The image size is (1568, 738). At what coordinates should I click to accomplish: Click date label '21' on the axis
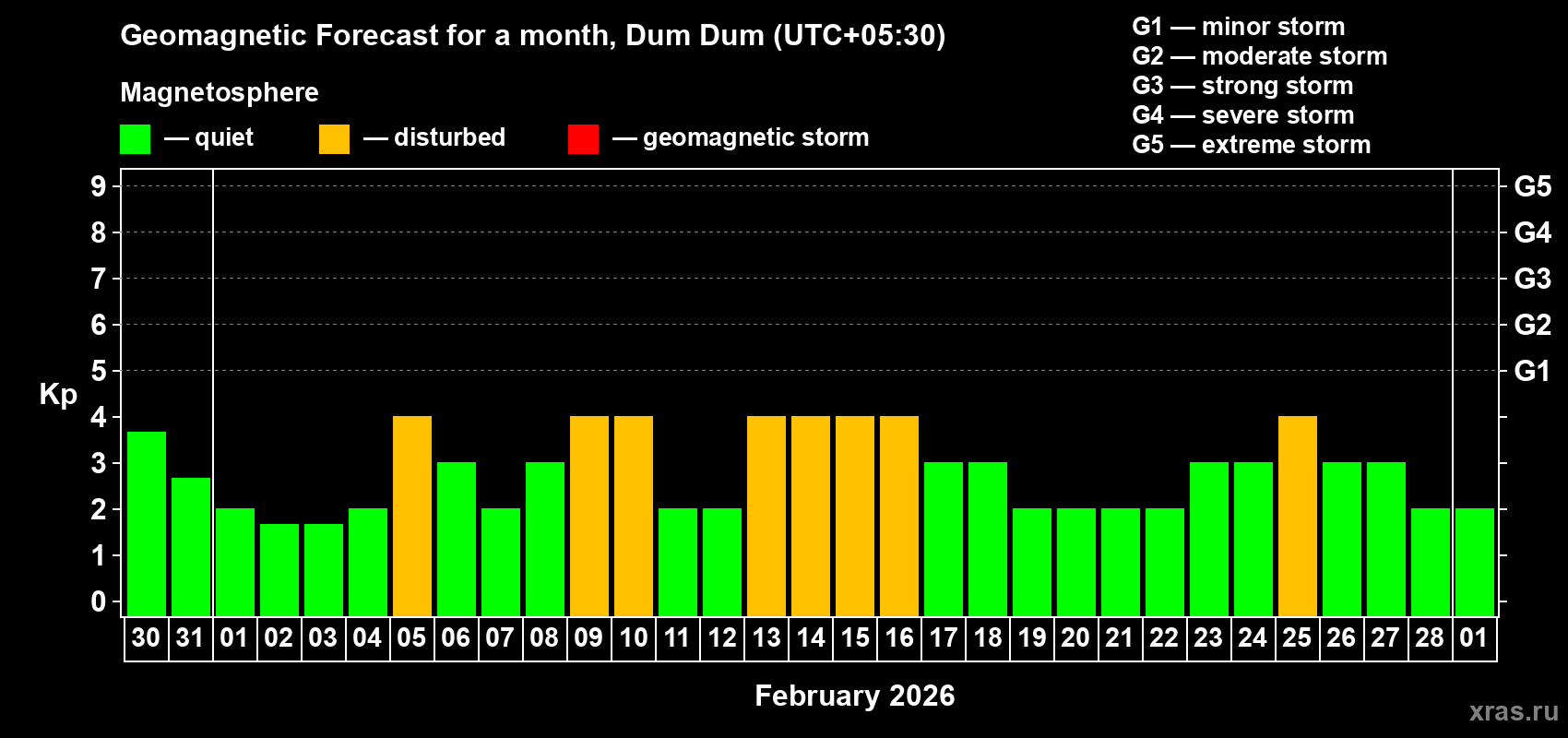(x=1120, y=638)
